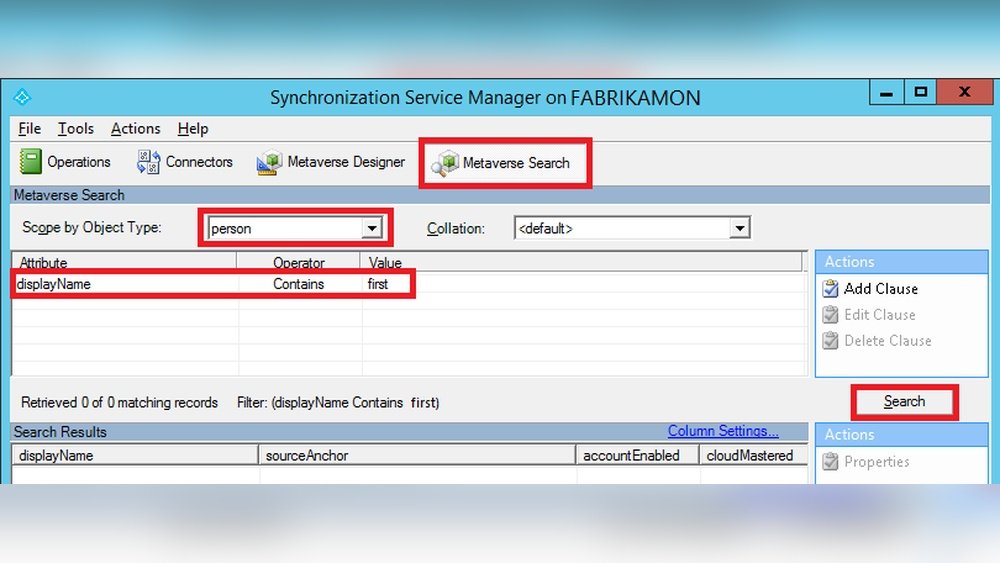Click the Delete Clause icon
Screen dimensions: 1000x563
click(830, 340)
